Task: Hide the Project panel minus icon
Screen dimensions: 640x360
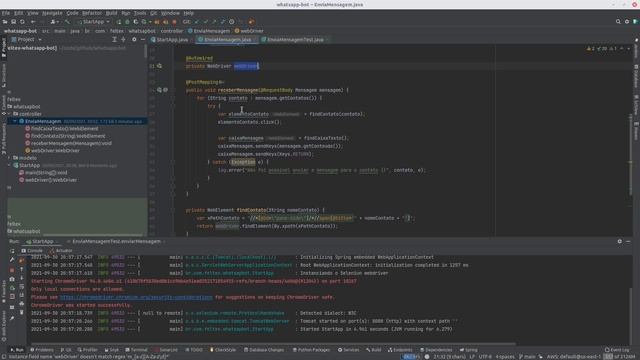Action: (142, 40)
